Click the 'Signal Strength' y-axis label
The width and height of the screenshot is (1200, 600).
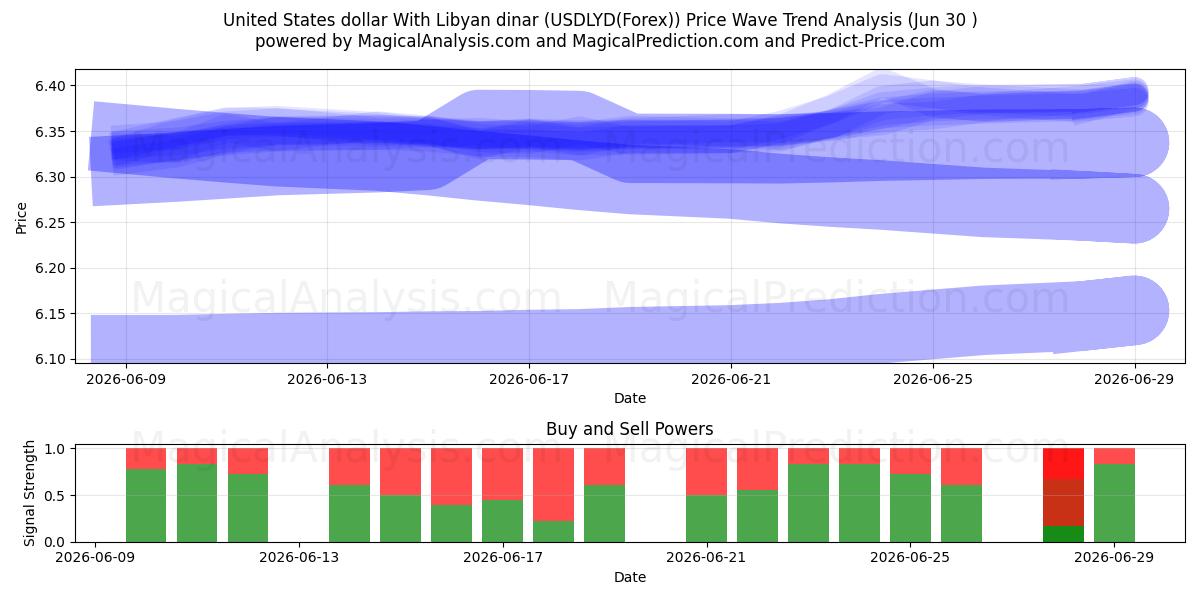pos(30,493)
